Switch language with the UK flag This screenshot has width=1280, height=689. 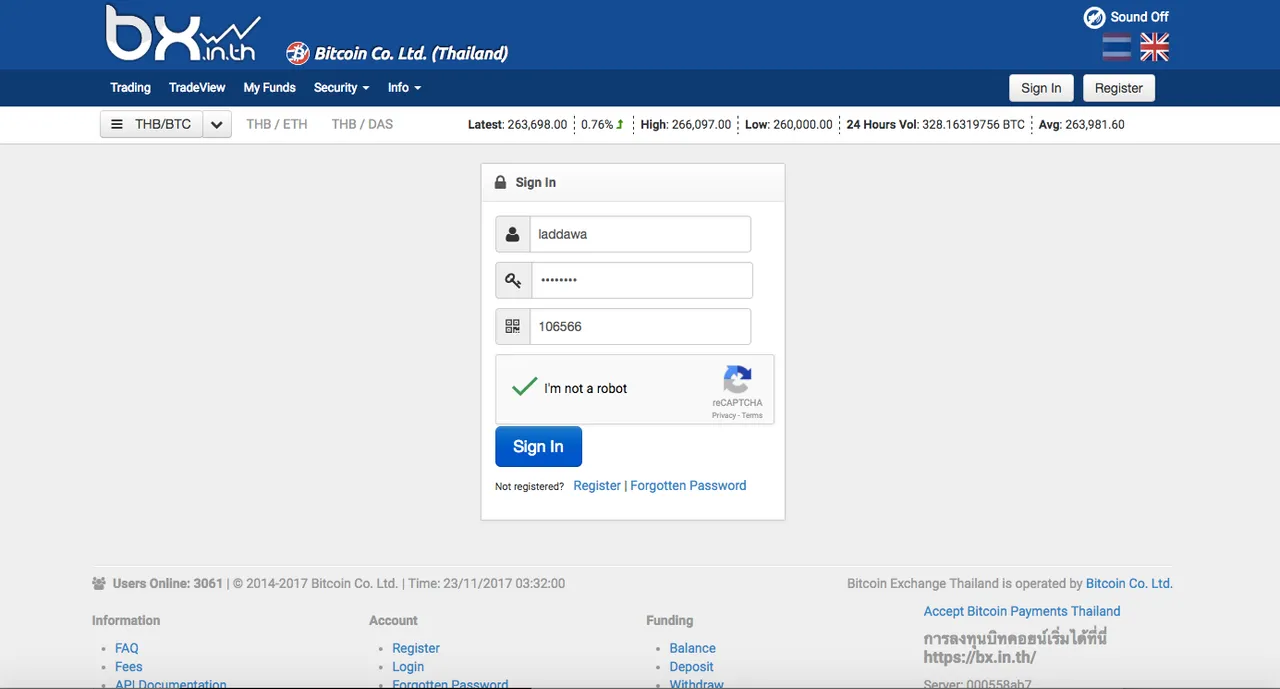(x=1154, y=47)
